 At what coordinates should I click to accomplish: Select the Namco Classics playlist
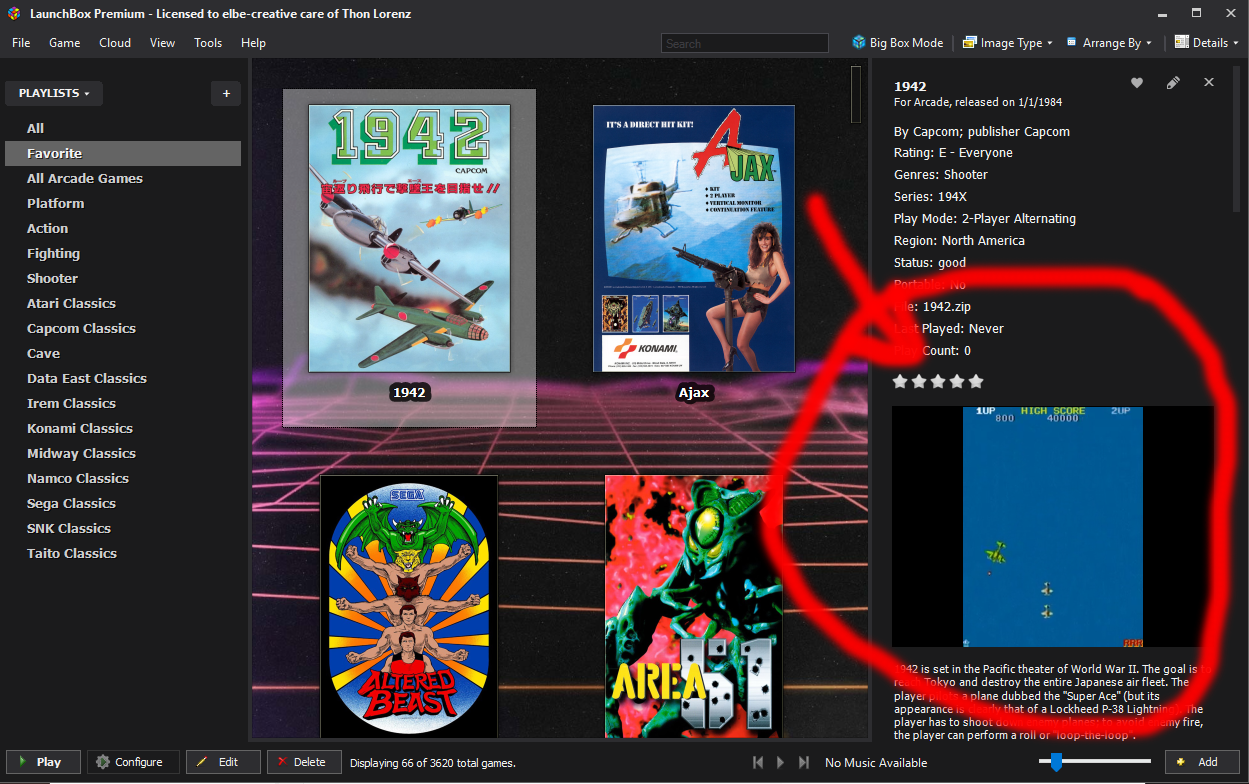[x=123, y=478]
